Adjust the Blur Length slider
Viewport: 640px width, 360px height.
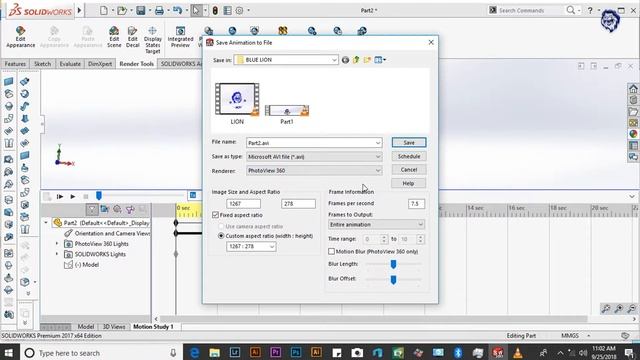tap(393, 264)
